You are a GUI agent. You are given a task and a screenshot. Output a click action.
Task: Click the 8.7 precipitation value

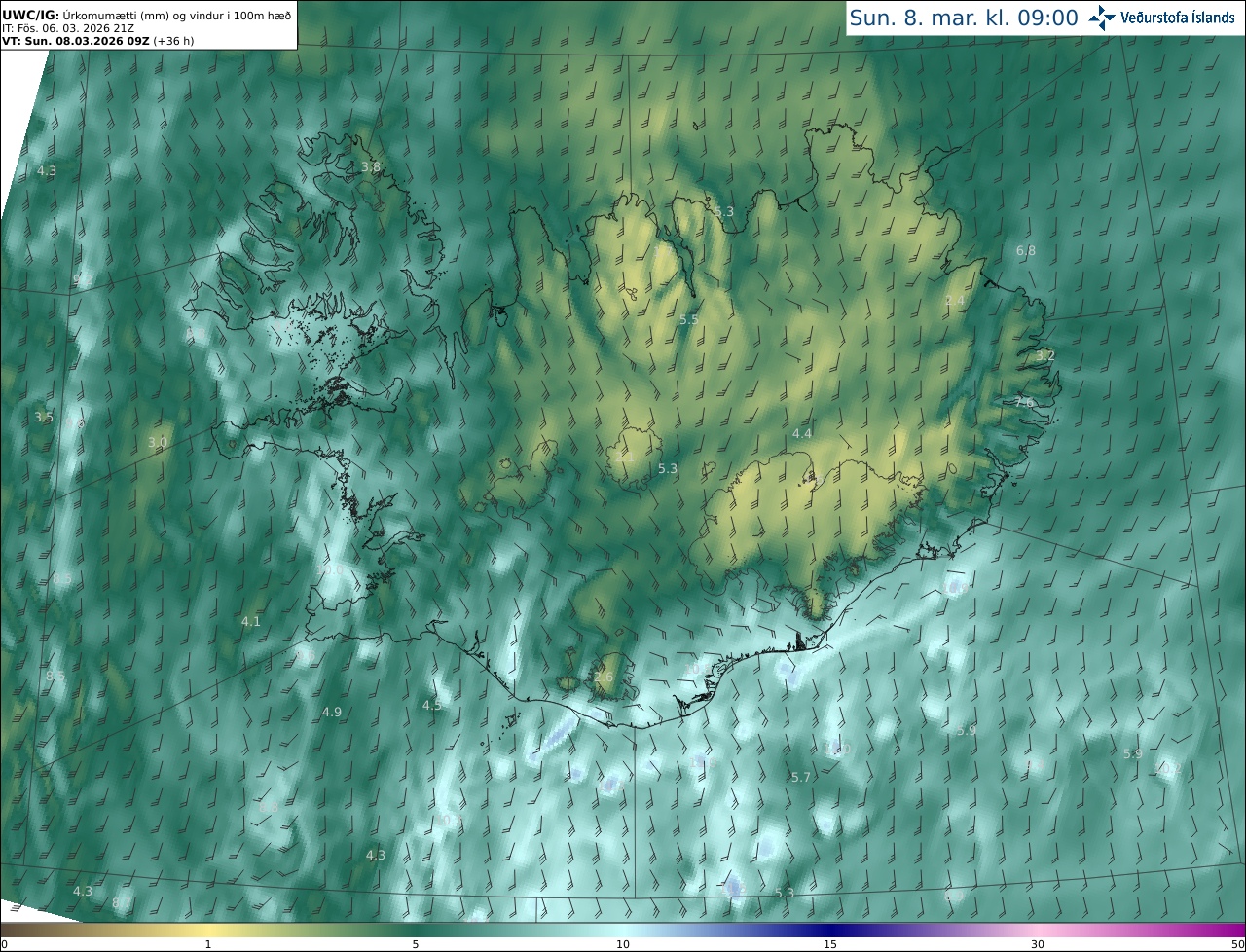(x=121, y=903)
